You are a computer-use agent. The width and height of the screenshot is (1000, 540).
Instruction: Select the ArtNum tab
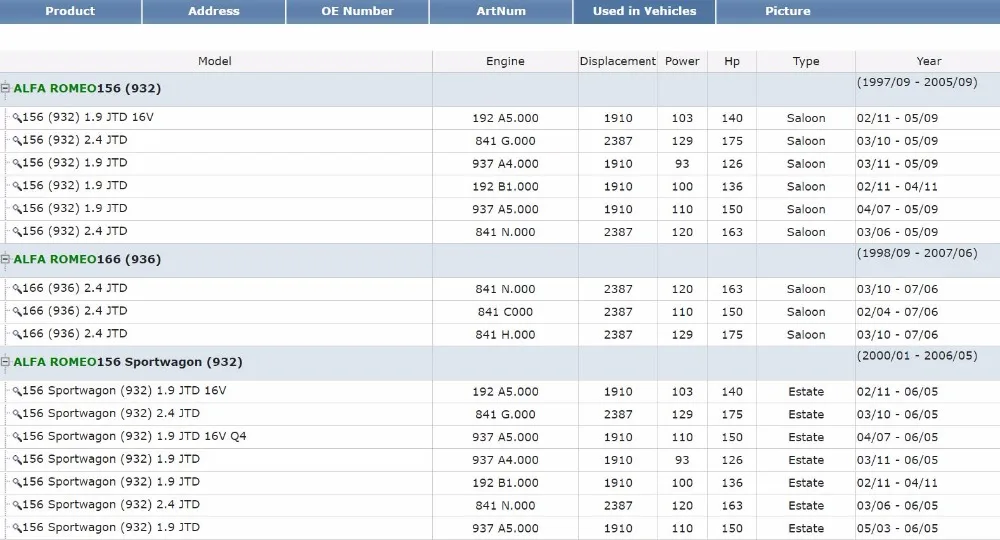pos(501,11)
